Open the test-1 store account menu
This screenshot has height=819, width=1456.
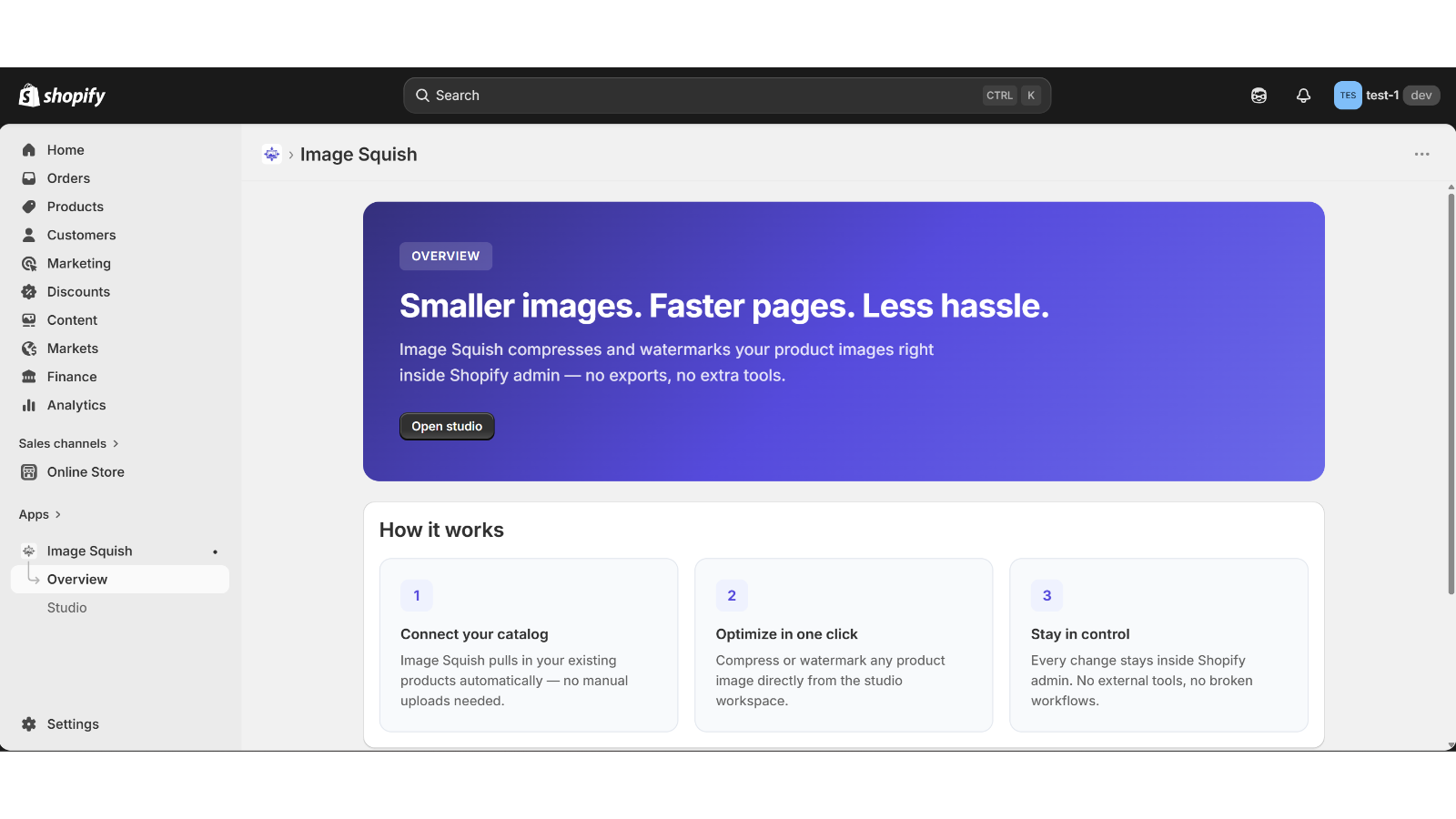point(1387,96)
